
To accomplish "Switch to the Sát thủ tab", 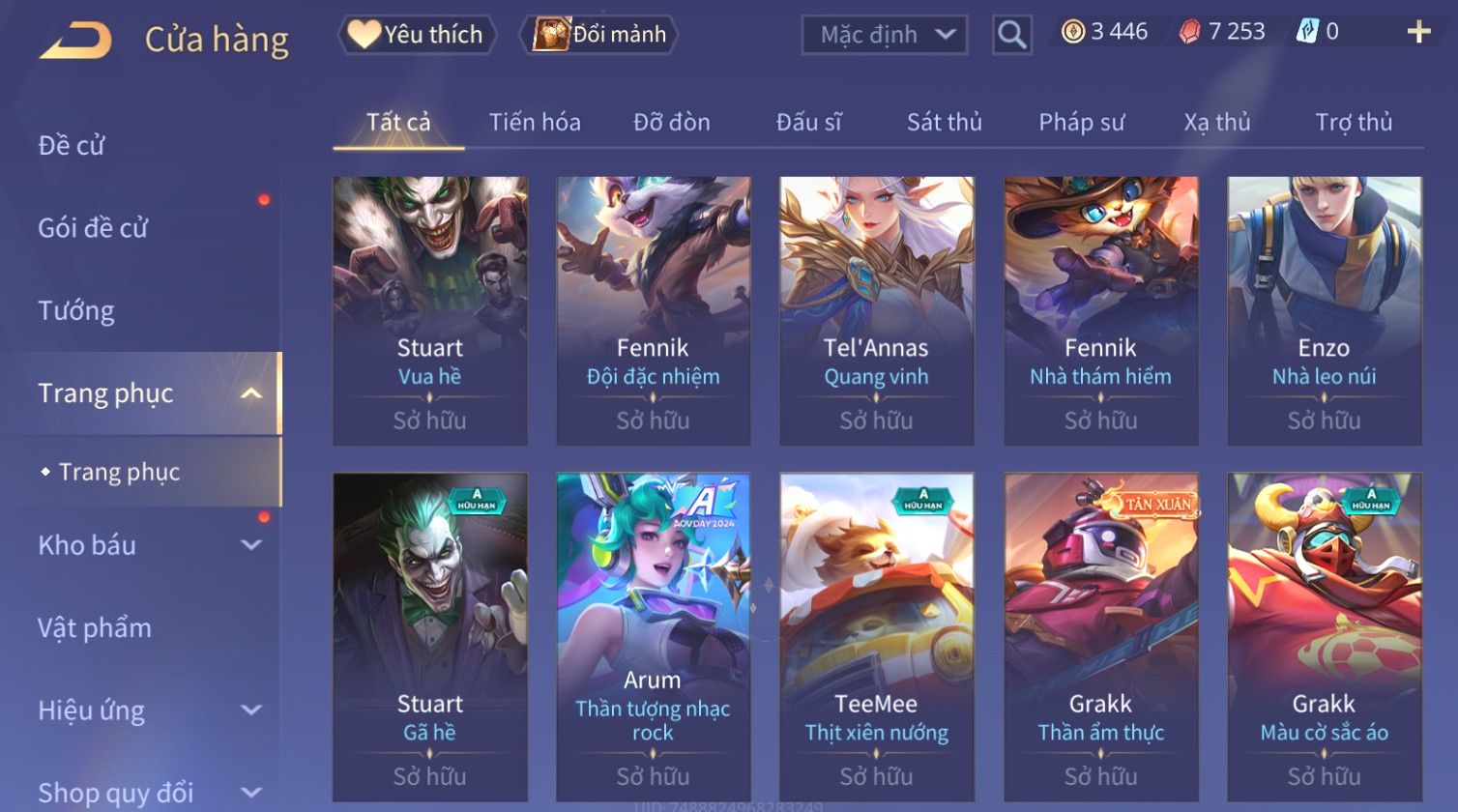I will (944, 122).
